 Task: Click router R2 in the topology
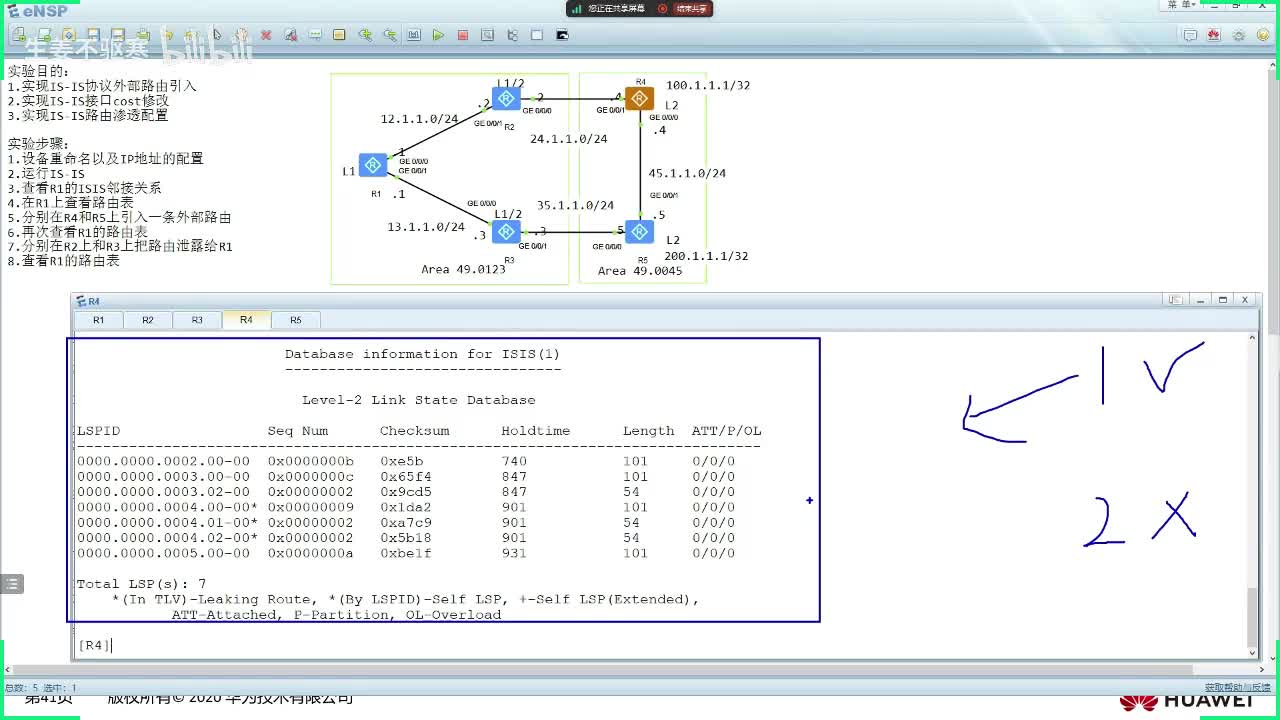tap(506, 97)
